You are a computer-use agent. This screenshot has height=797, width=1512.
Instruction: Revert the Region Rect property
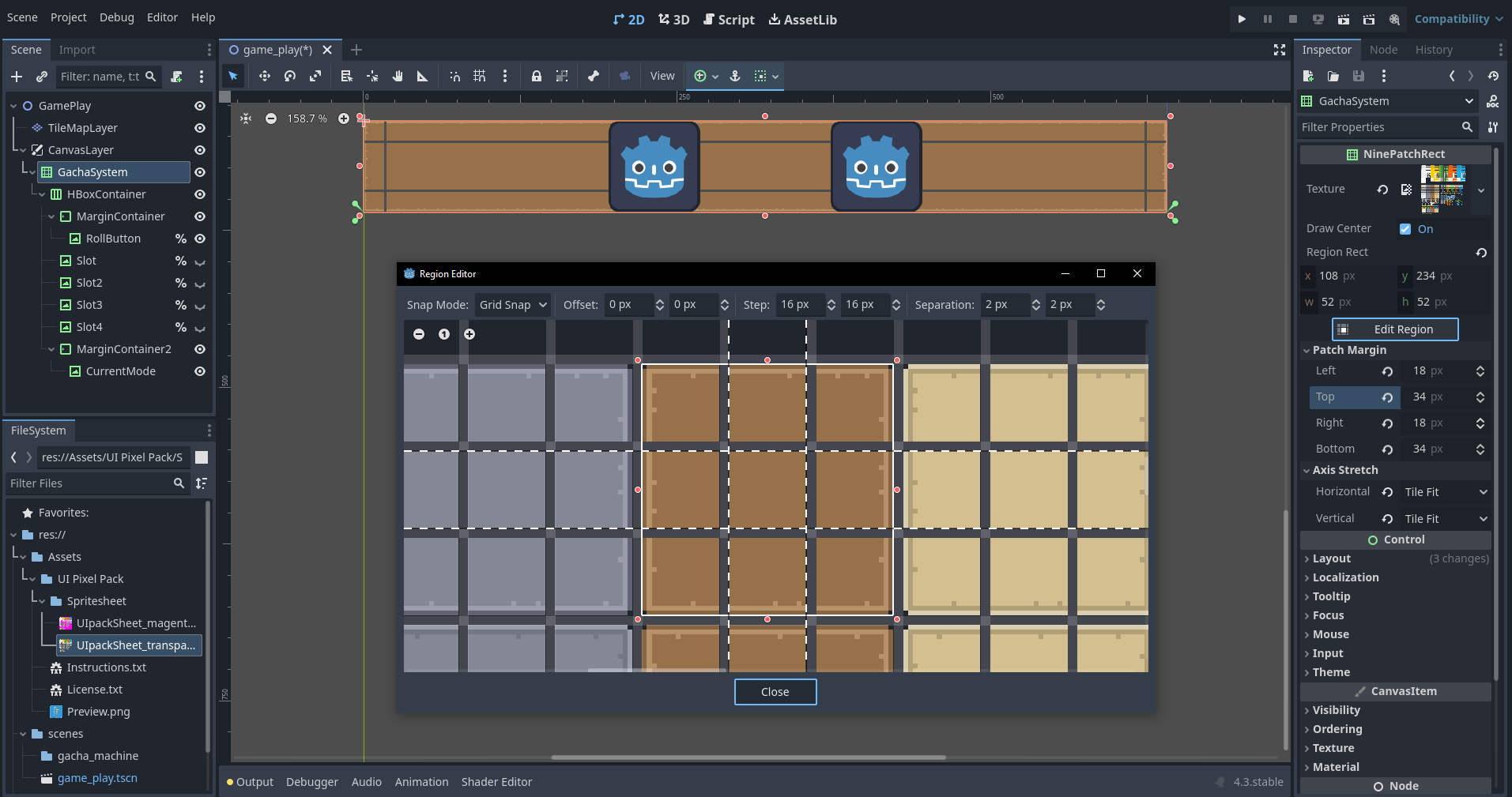1481,253
